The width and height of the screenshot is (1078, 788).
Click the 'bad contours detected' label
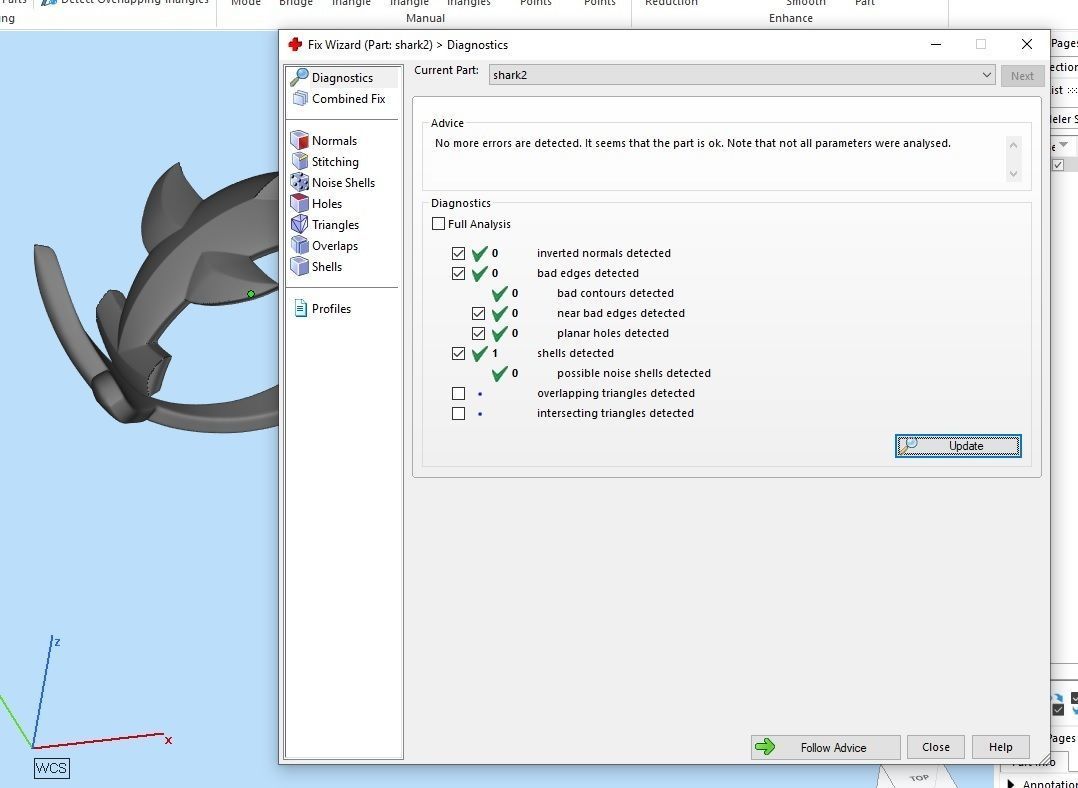615,293
